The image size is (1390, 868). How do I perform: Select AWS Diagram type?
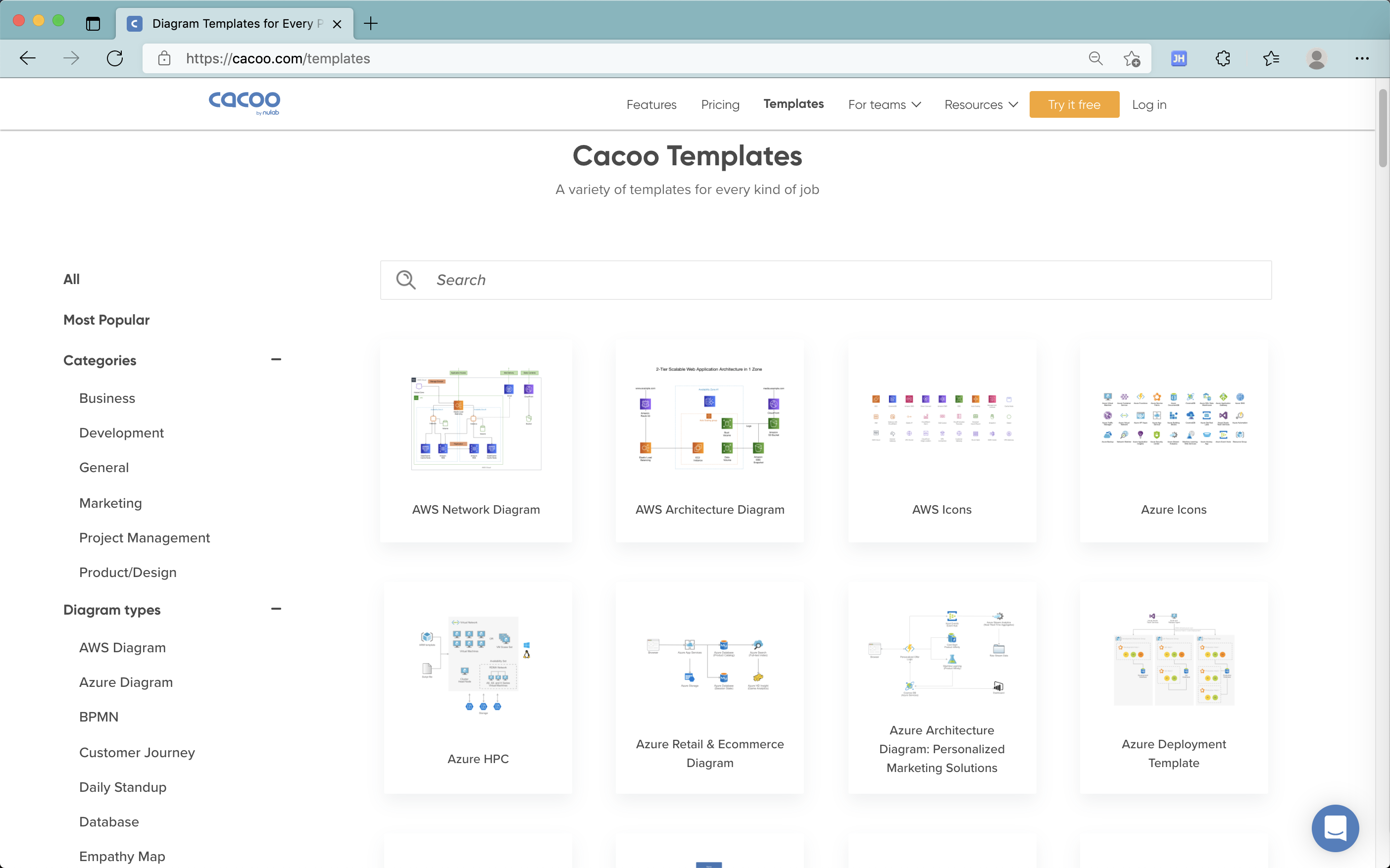click(x=122, y=648)
